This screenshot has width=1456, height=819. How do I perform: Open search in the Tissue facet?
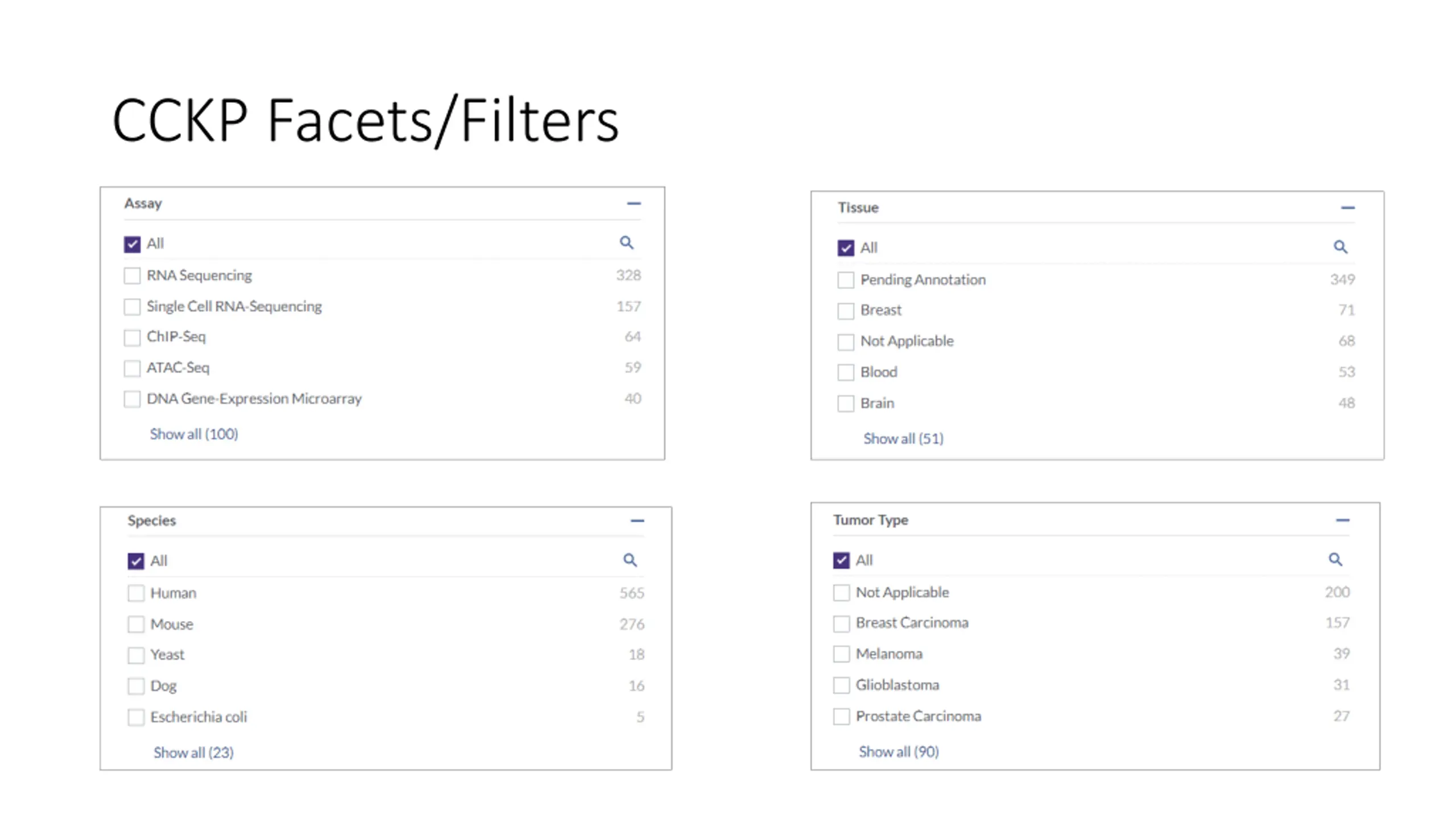1341,247
